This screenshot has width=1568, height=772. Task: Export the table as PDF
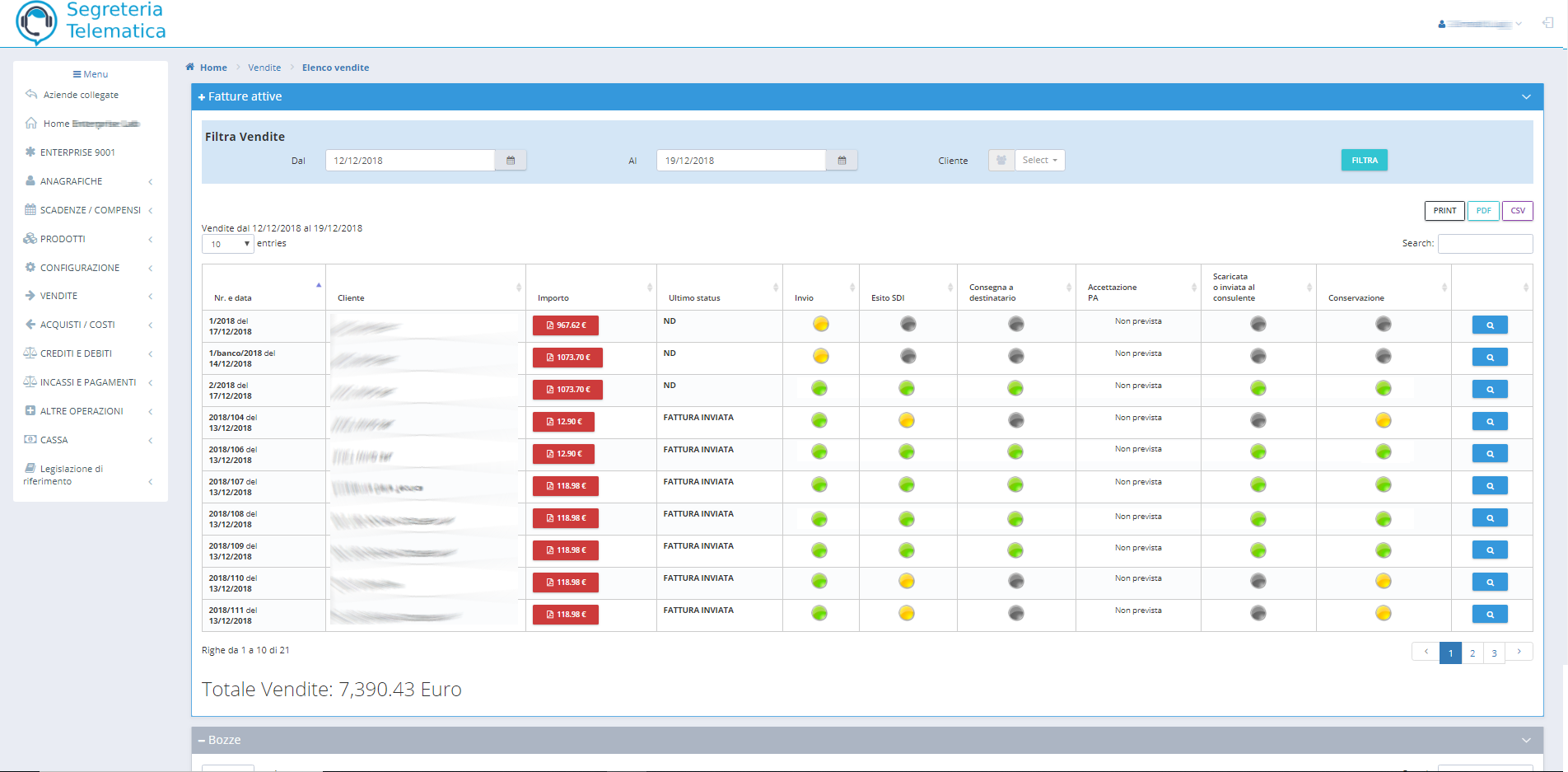(x=1483, y=211)
